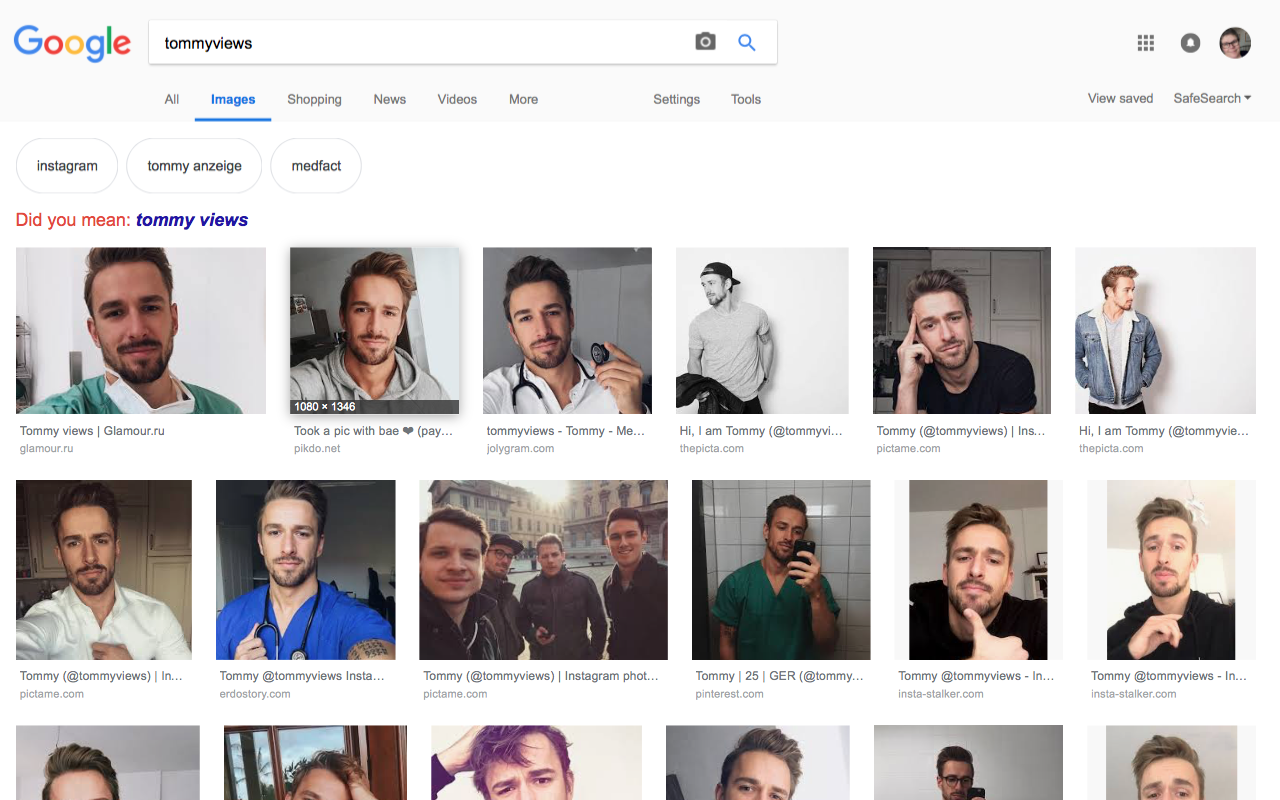Click the jolygram.com source text
This screenshot has height=800, width=1280.
[x=520, y=449]
